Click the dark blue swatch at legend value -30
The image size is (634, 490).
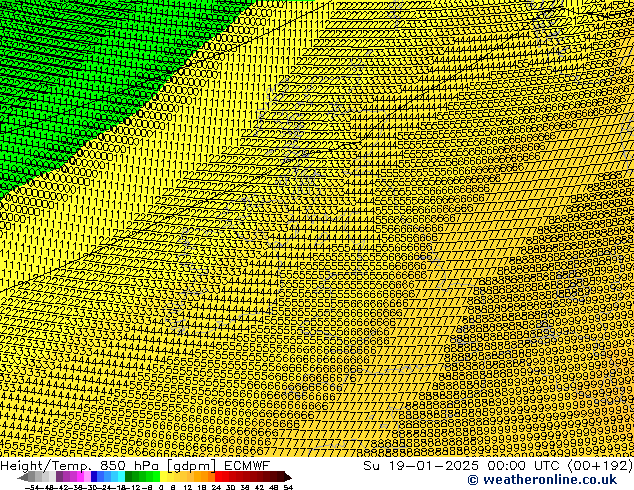[x=94, y=476]
